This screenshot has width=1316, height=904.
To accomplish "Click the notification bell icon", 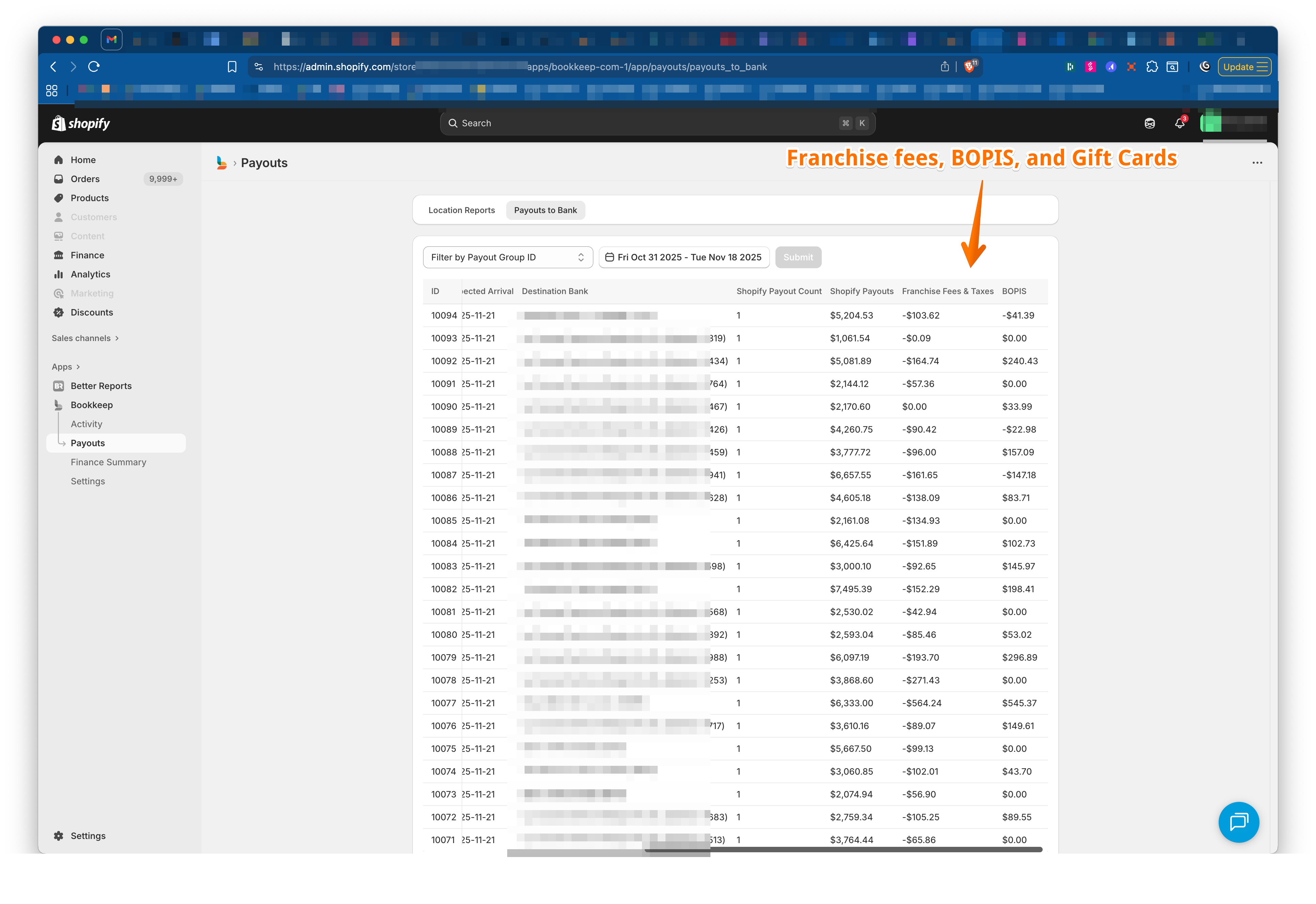I will (x=1179, y=124).
